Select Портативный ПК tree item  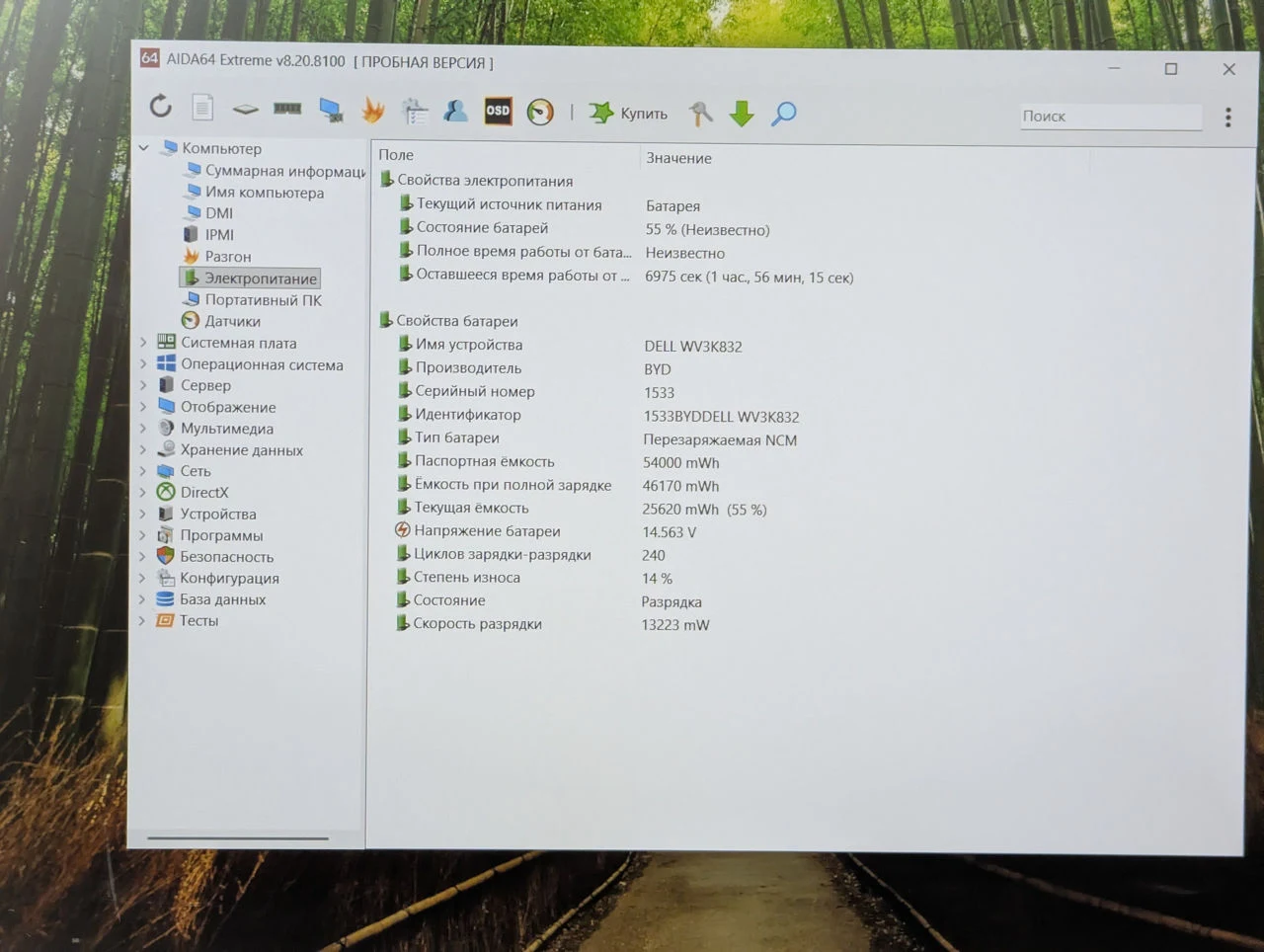[252, 300]
